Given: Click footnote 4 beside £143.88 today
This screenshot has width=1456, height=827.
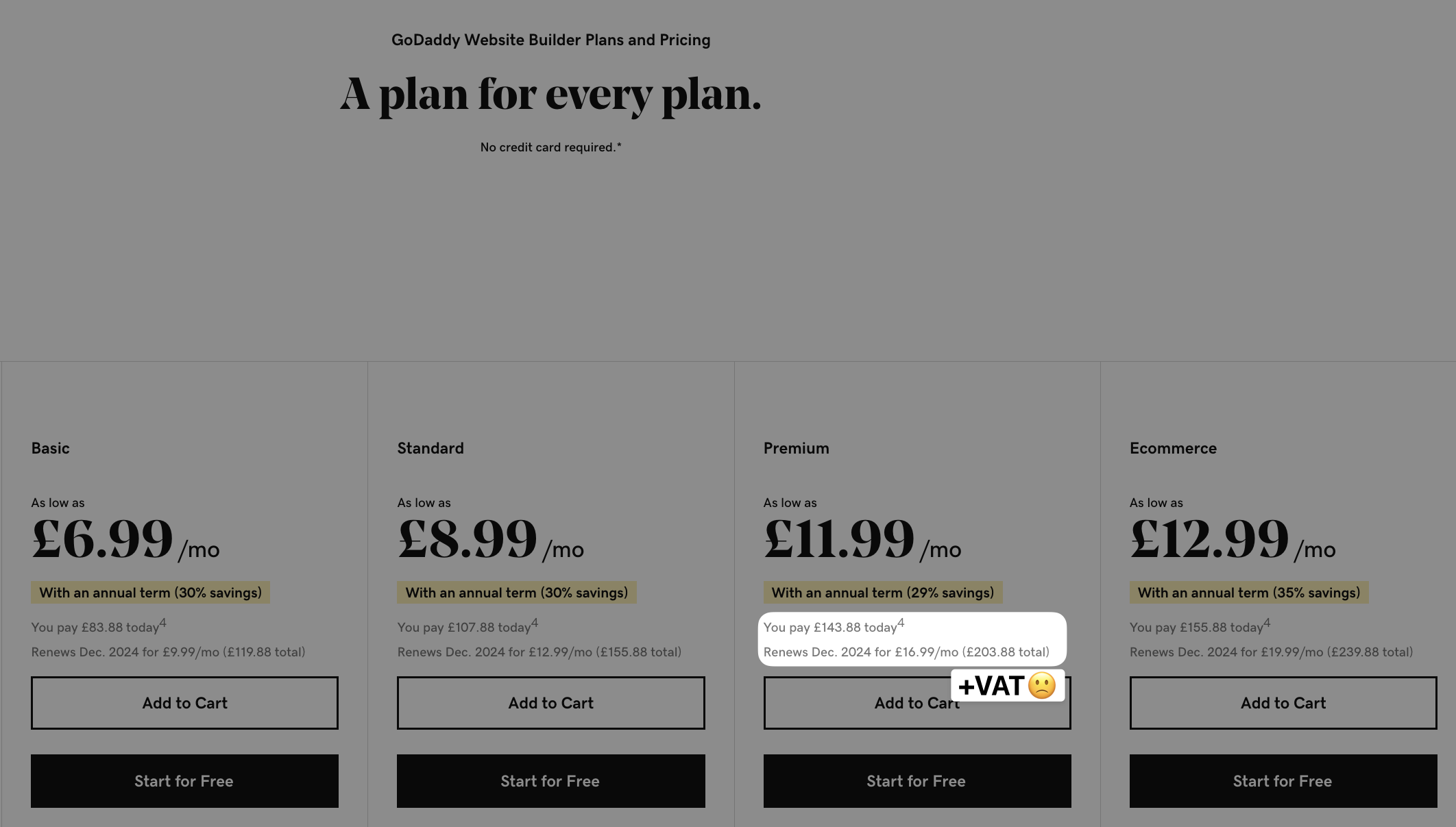Looking at the screenshot, I should pyautogui.click(x=901, y=623).
